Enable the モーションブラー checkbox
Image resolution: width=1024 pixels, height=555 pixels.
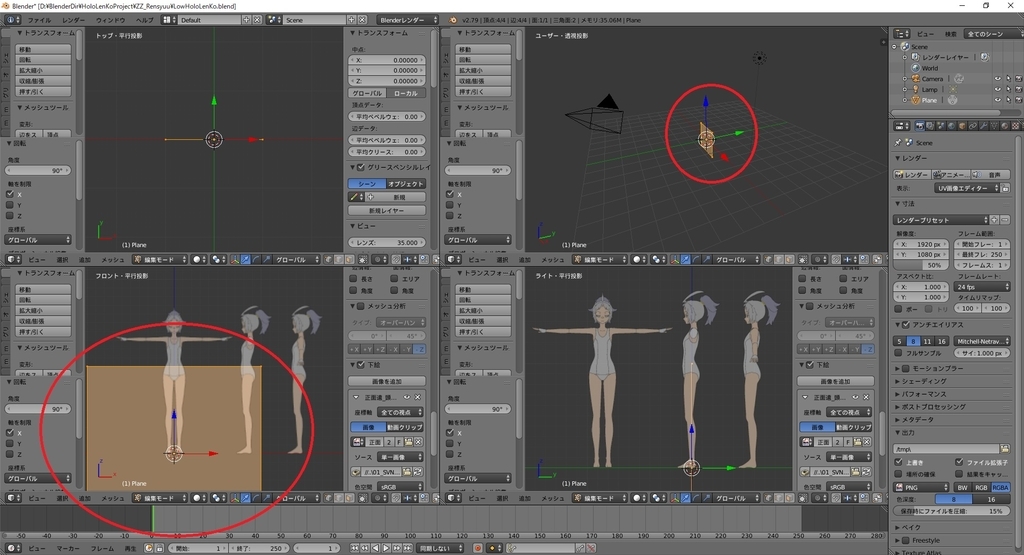pyautogui.click(x=906, y=368)
